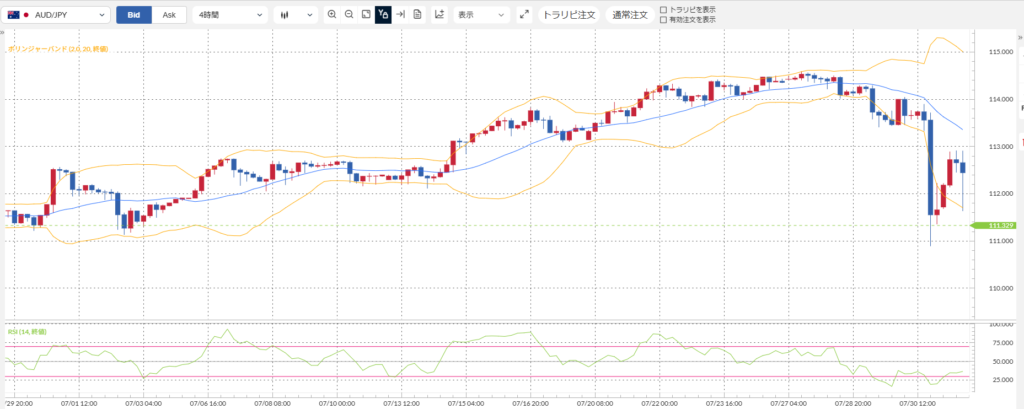Viewport: 1024px width, 409px height.
Task: Open the 表示 display dropdown
Action: [x=481, y=14]
